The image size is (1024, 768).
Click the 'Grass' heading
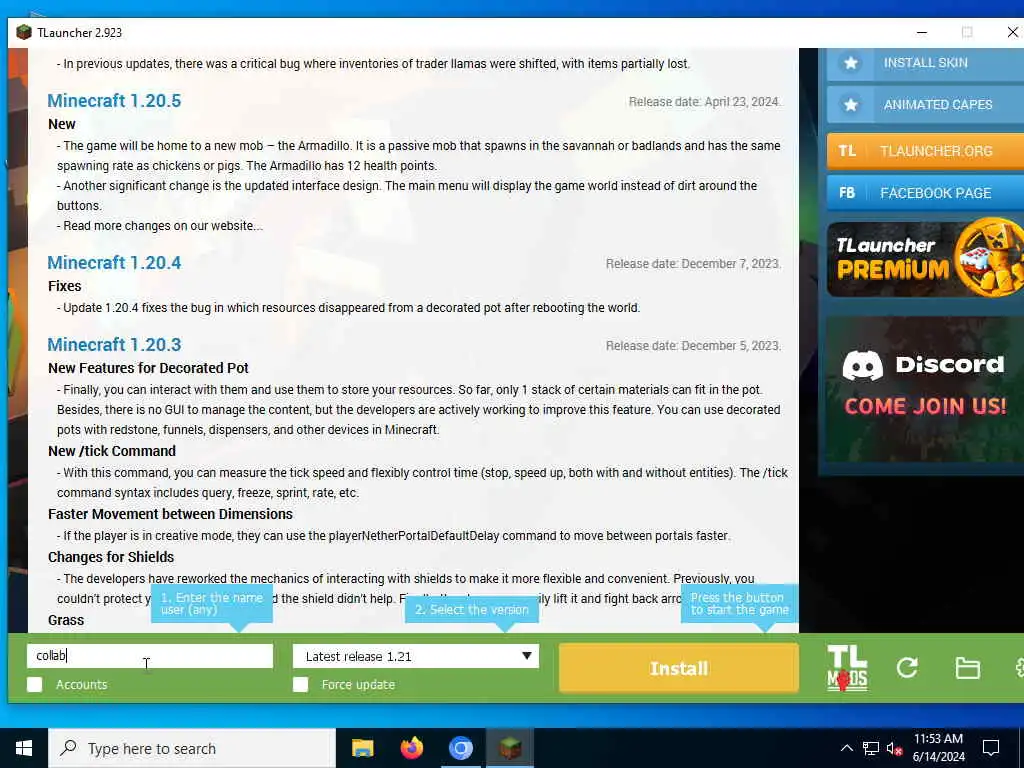[x=66, y=620]
